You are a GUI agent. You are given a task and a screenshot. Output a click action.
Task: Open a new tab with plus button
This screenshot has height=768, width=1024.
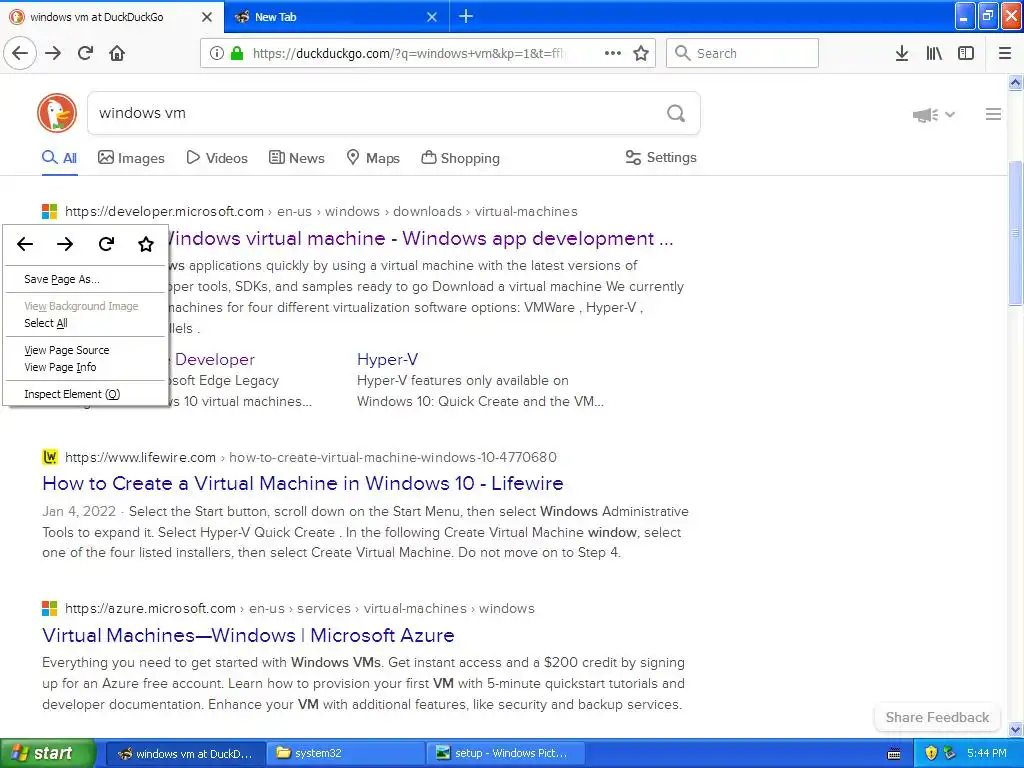[x=466, y=16]
